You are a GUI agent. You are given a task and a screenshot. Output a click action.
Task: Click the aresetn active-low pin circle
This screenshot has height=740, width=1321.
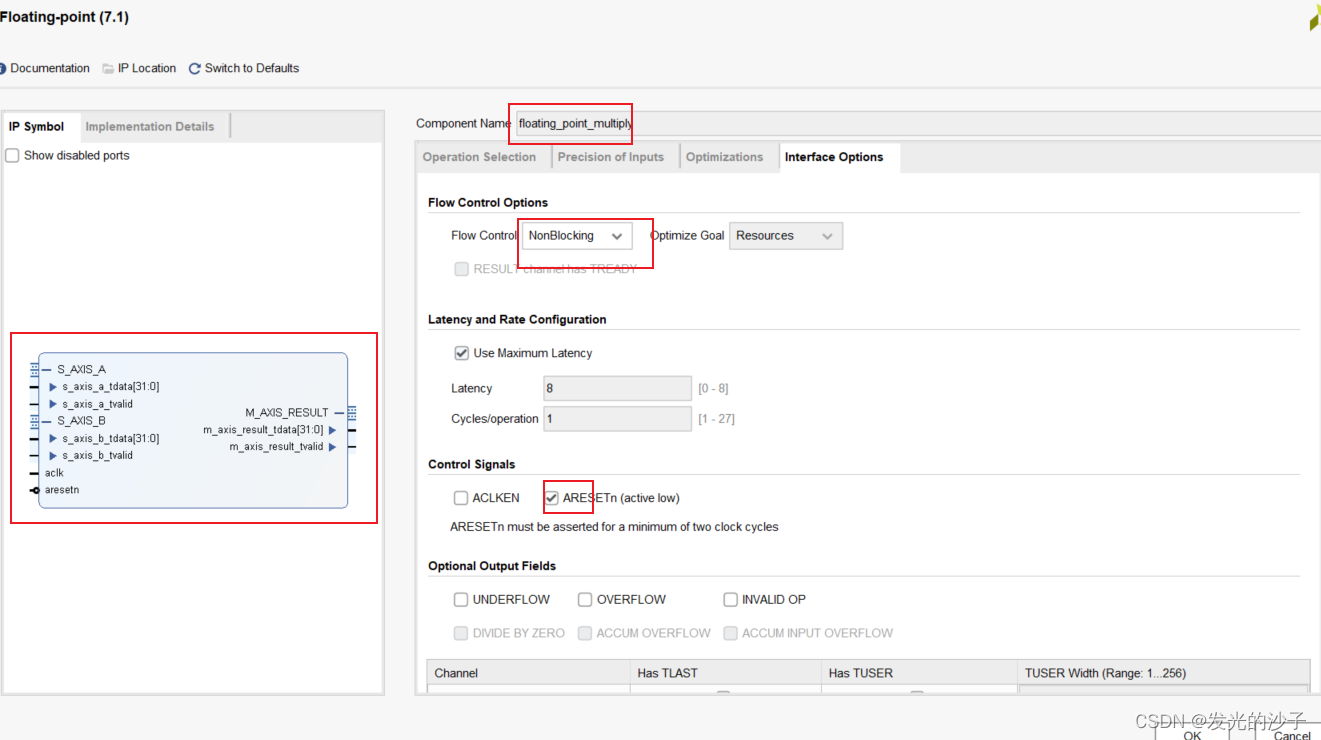click(35, 490)
